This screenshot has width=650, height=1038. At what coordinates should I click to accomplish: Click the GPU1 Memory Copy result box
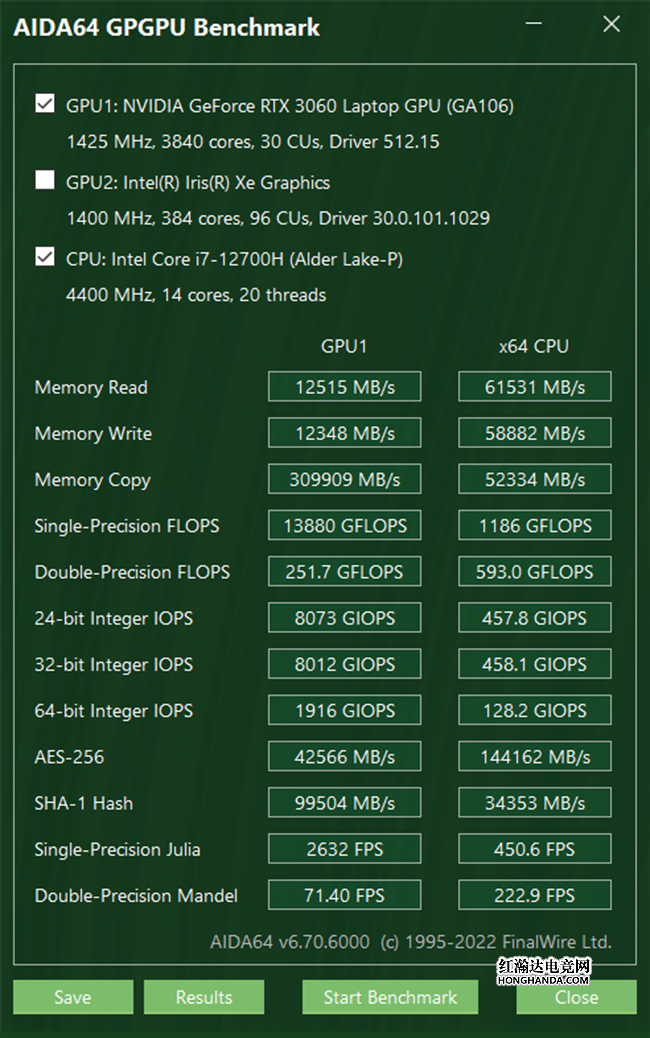click(x=344, y=480)
